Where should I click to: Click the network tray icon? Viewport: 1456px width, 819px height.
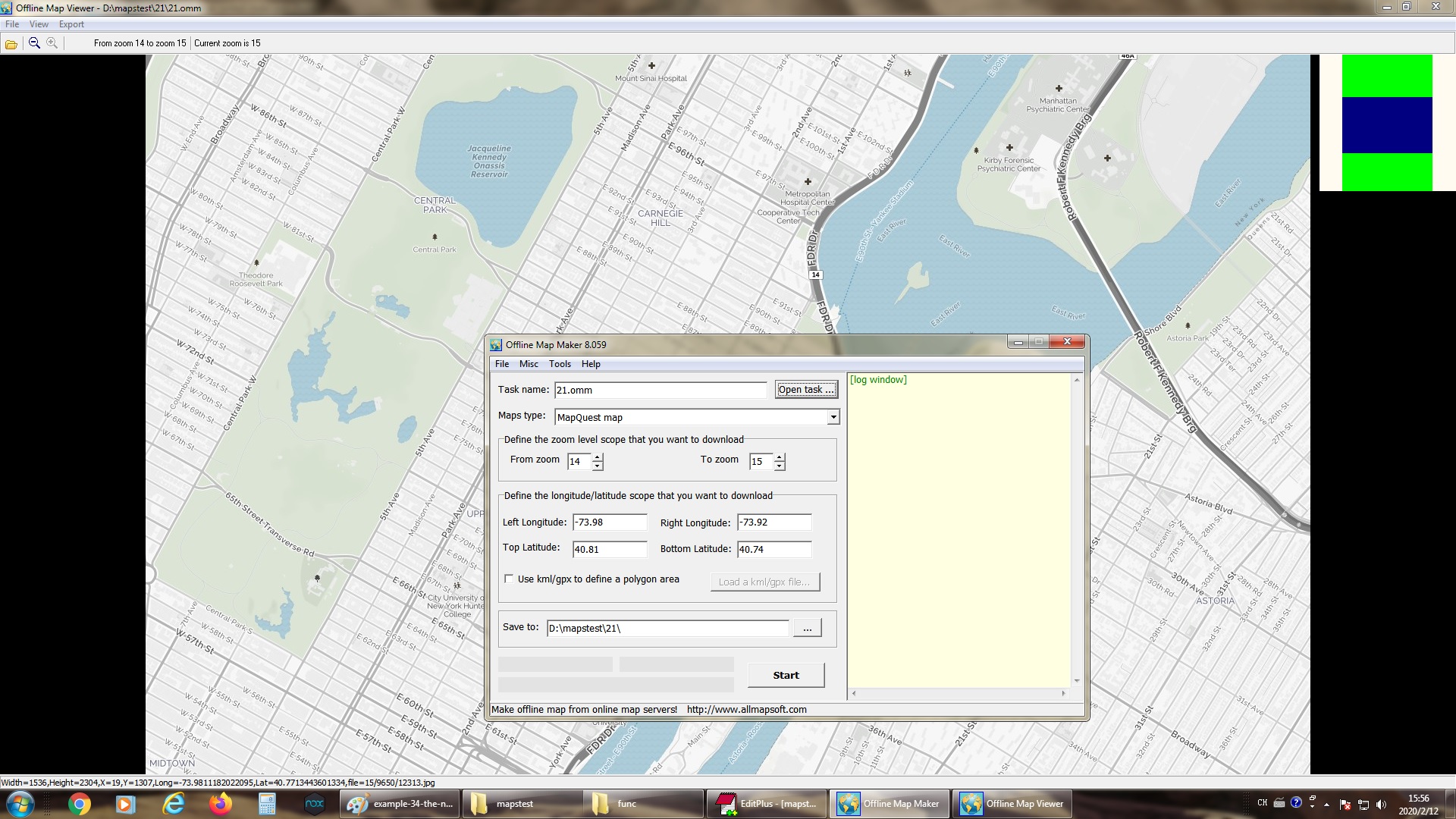coord(1363,805)
